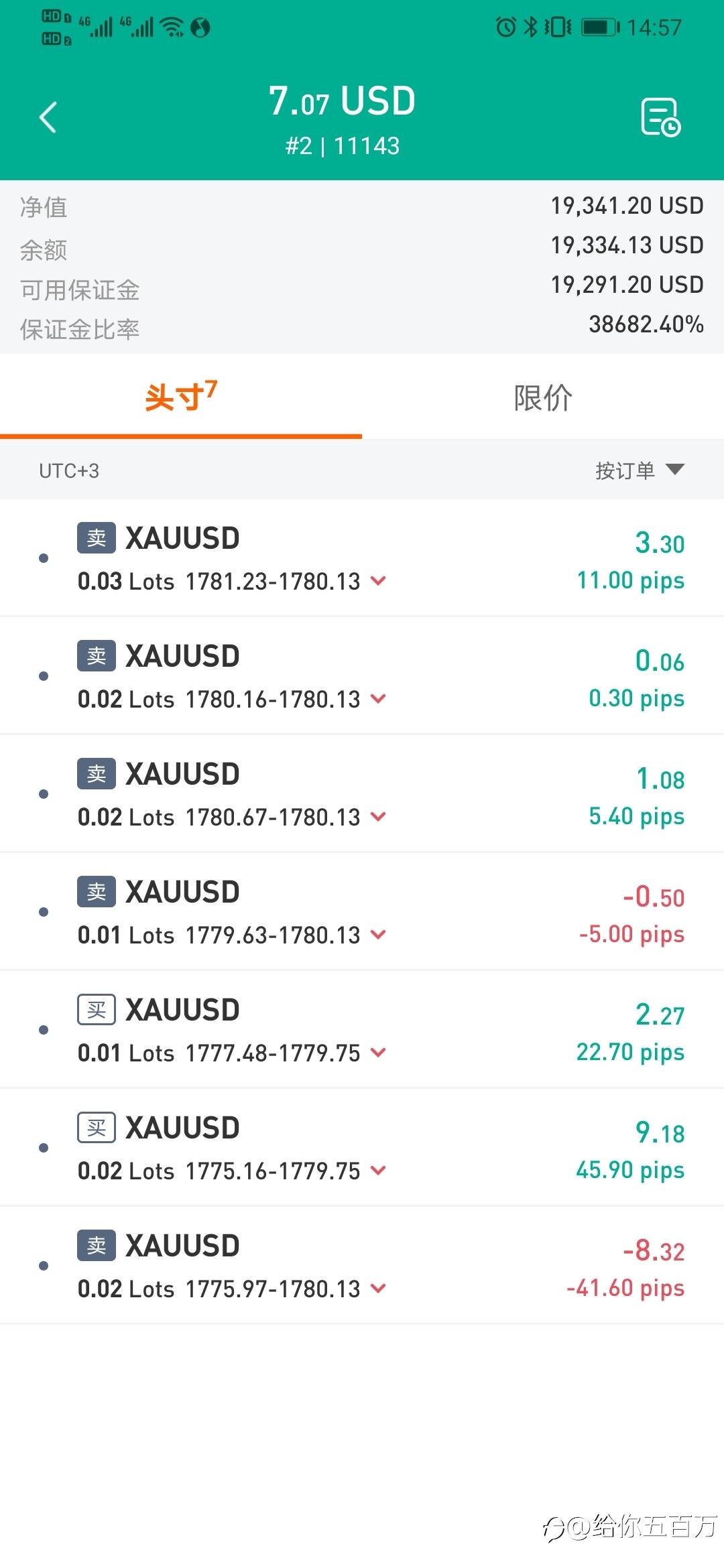Open the XAUUSD position with 5.40 pips

(362, 794)
